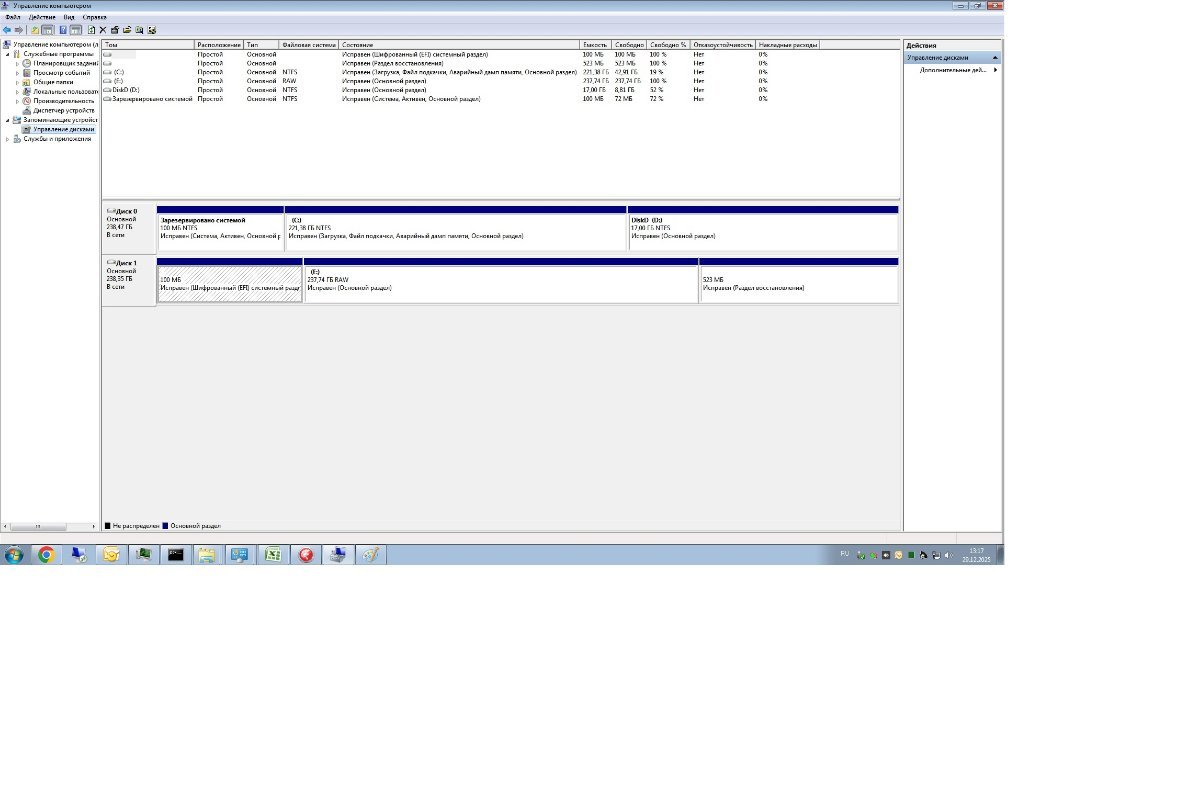This screenshot has width=1200, height=788.
Task: Click the black X delete toolbar icon
Action: [103, 30]
